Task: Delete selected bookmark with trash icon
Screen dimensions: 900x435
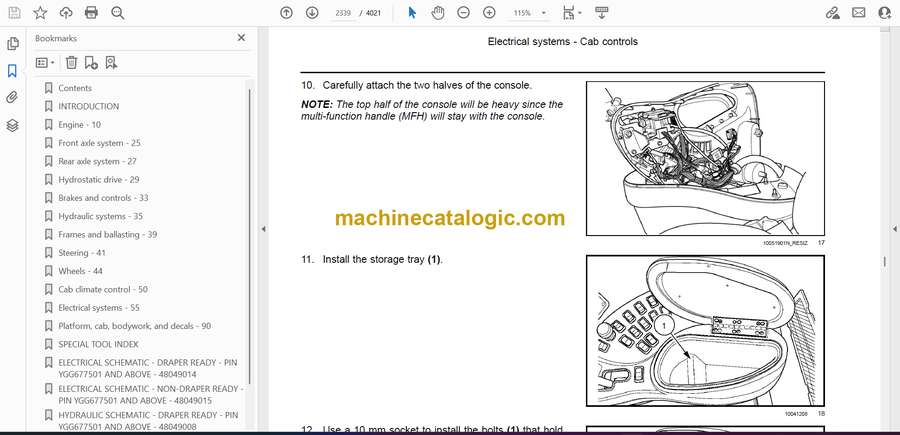Action: point(71,63)
